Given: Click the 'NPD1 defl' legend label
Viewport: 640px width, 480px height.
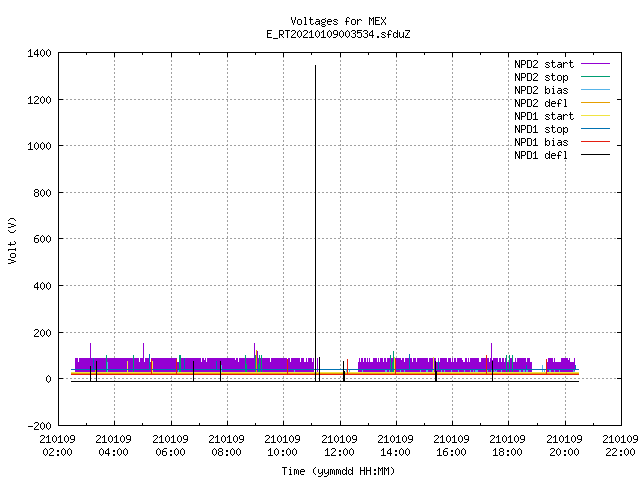Looking at the screenshot, I should [x=541, y=156].
